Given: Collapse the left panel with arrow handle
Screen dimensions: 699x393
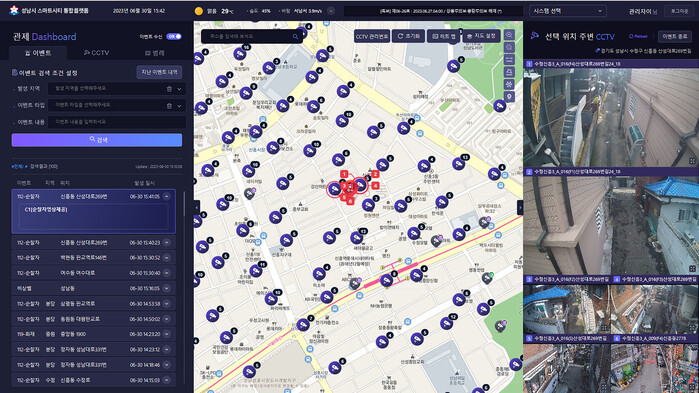Looking at the screenshot, I should (197, 207).
